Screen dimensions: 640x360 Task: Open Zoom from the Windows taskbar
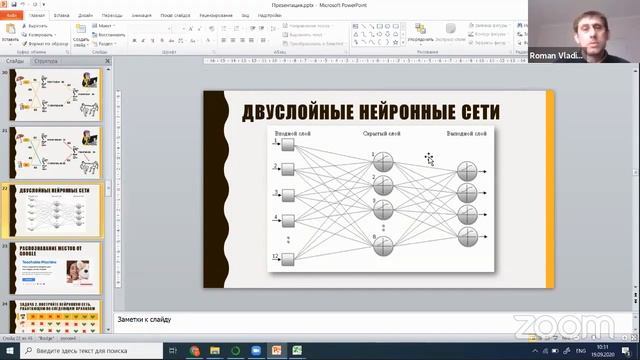[x=256, y=351]
